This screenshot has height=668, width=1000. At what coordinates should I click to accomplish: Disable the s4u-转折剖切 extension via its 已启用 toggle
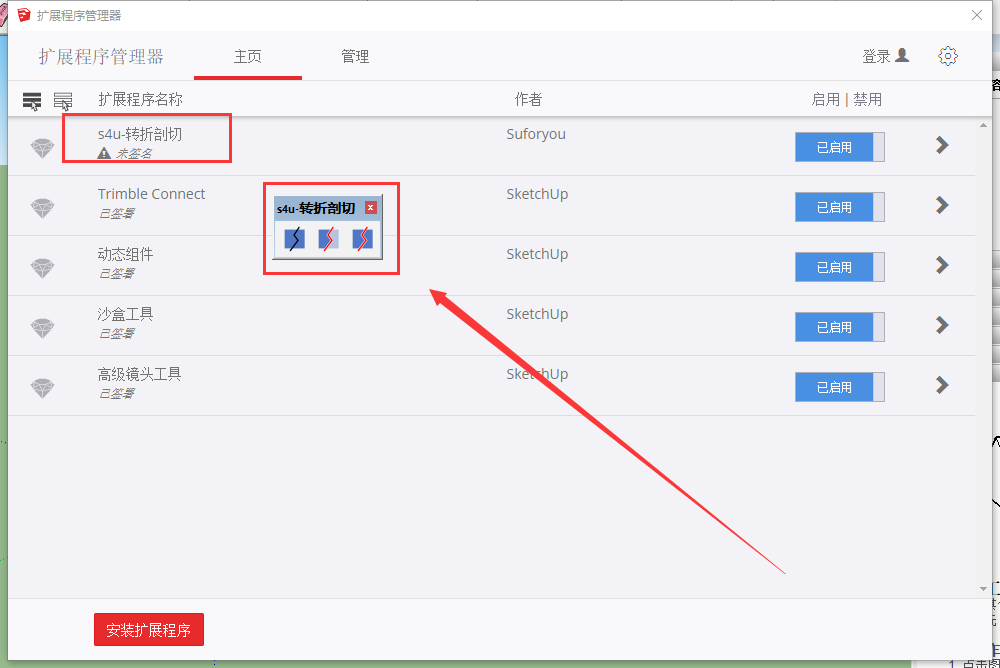pyautogui.click(x=840, y=147)
